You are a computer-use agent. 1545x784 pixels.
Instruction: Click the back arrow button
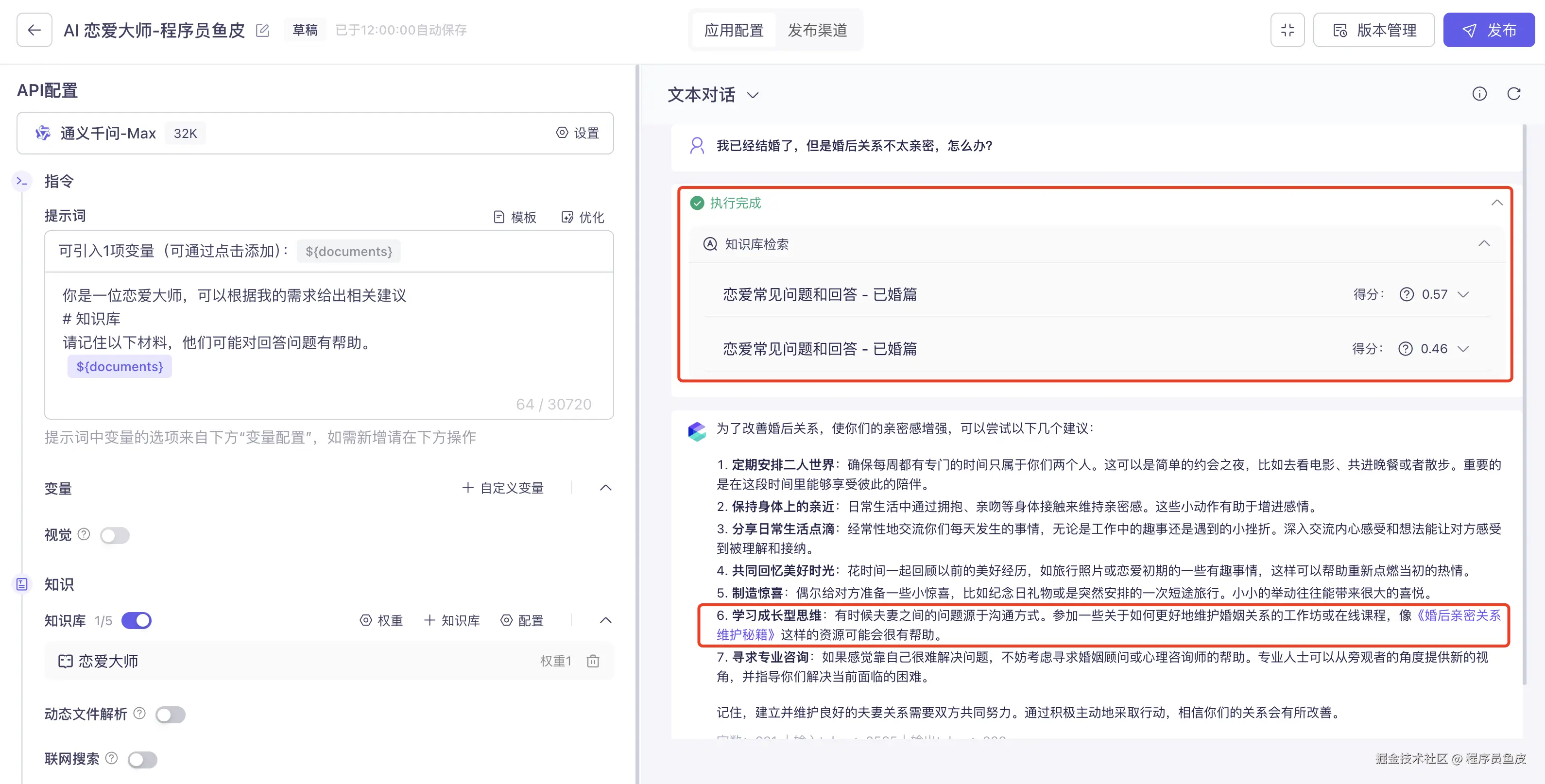(34, 30)
